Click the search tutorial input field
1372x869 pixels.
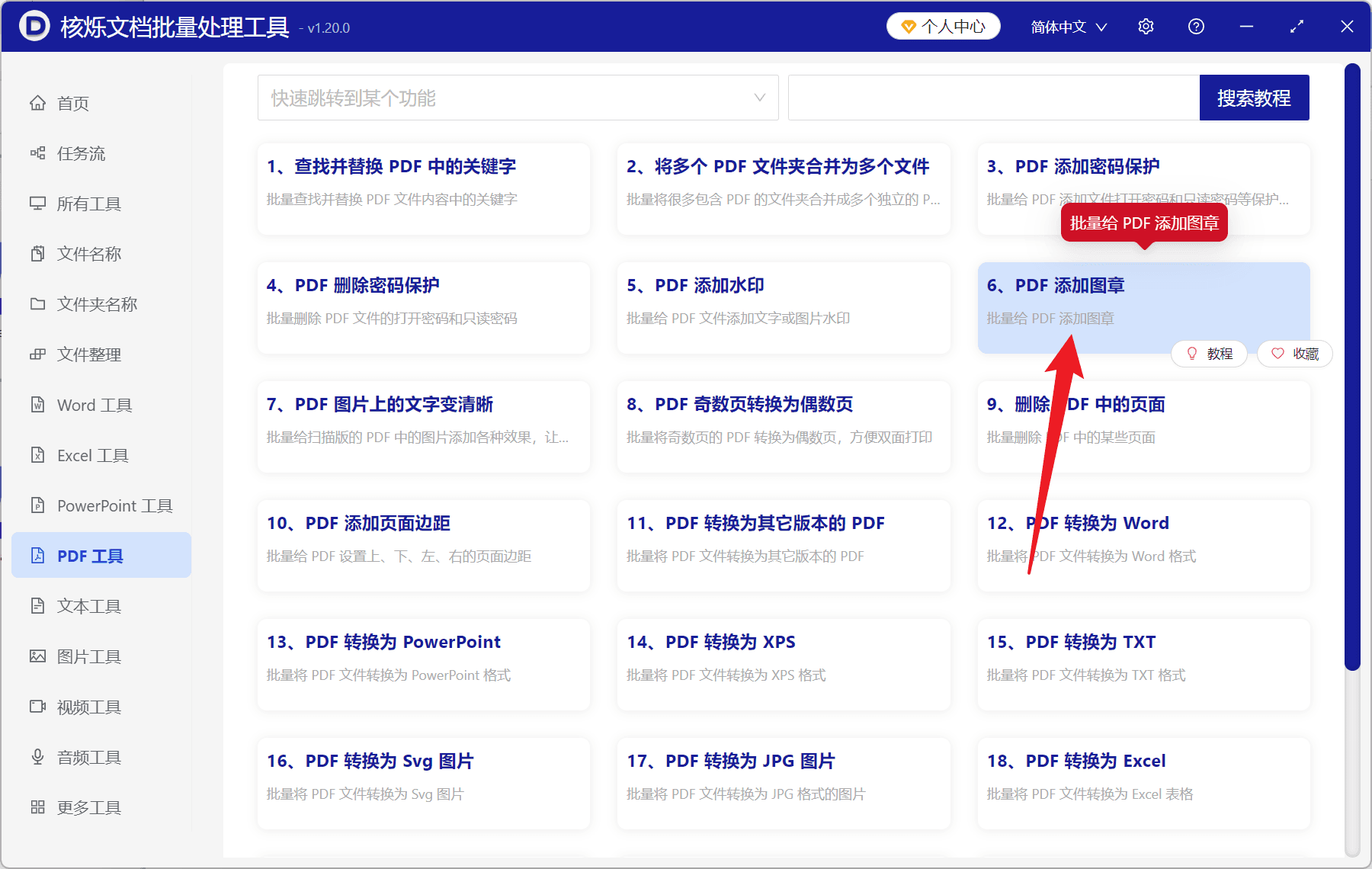point(991,98)
